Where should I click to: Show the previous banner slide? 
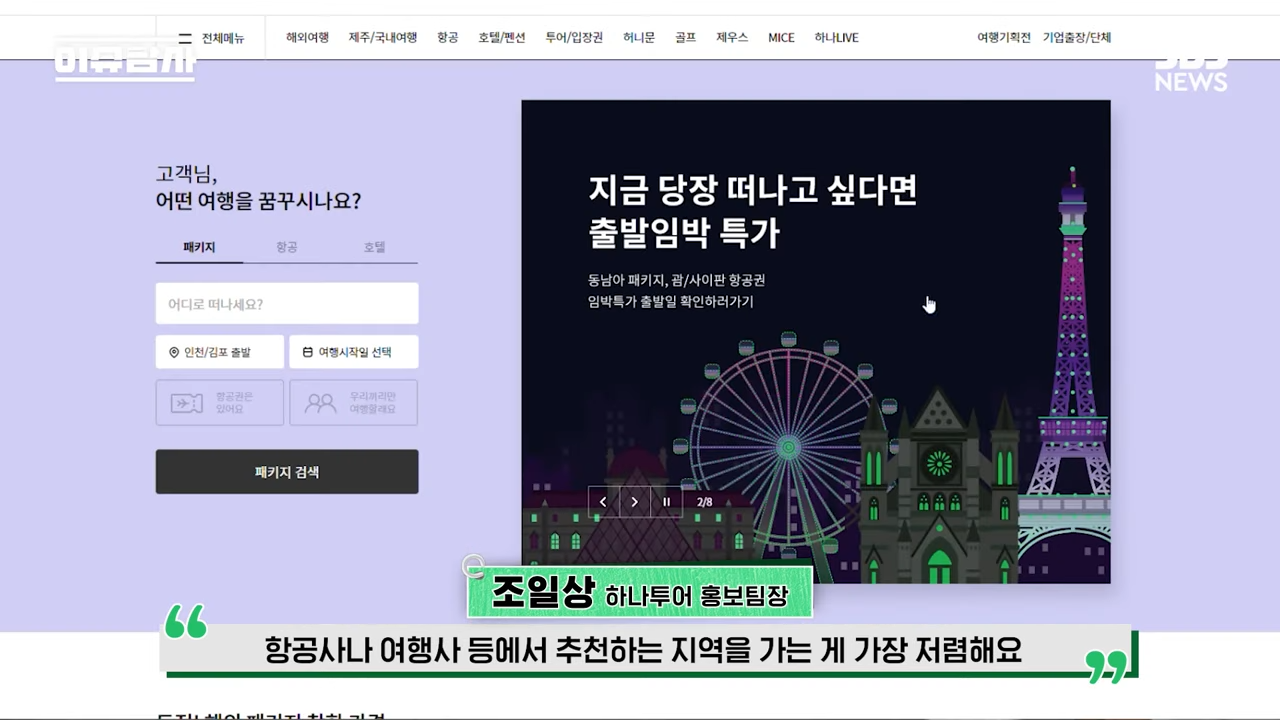pyautogui.click(x=603, y=502)
